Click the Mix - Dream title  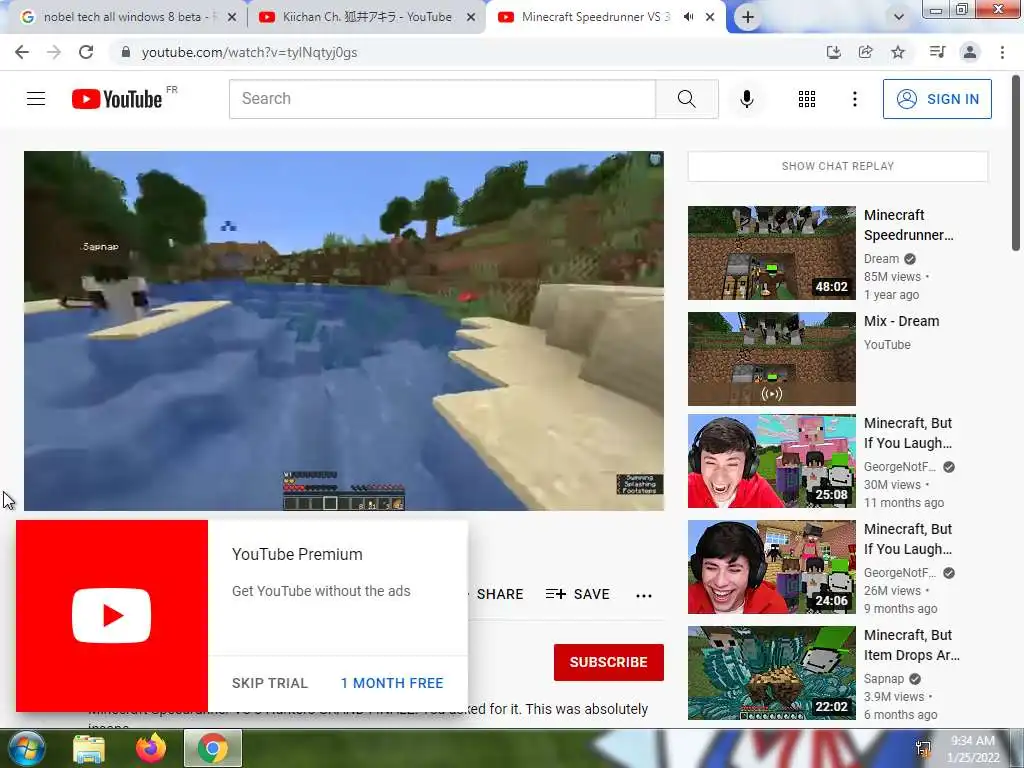pyautogui.click(x=901, y=321)
